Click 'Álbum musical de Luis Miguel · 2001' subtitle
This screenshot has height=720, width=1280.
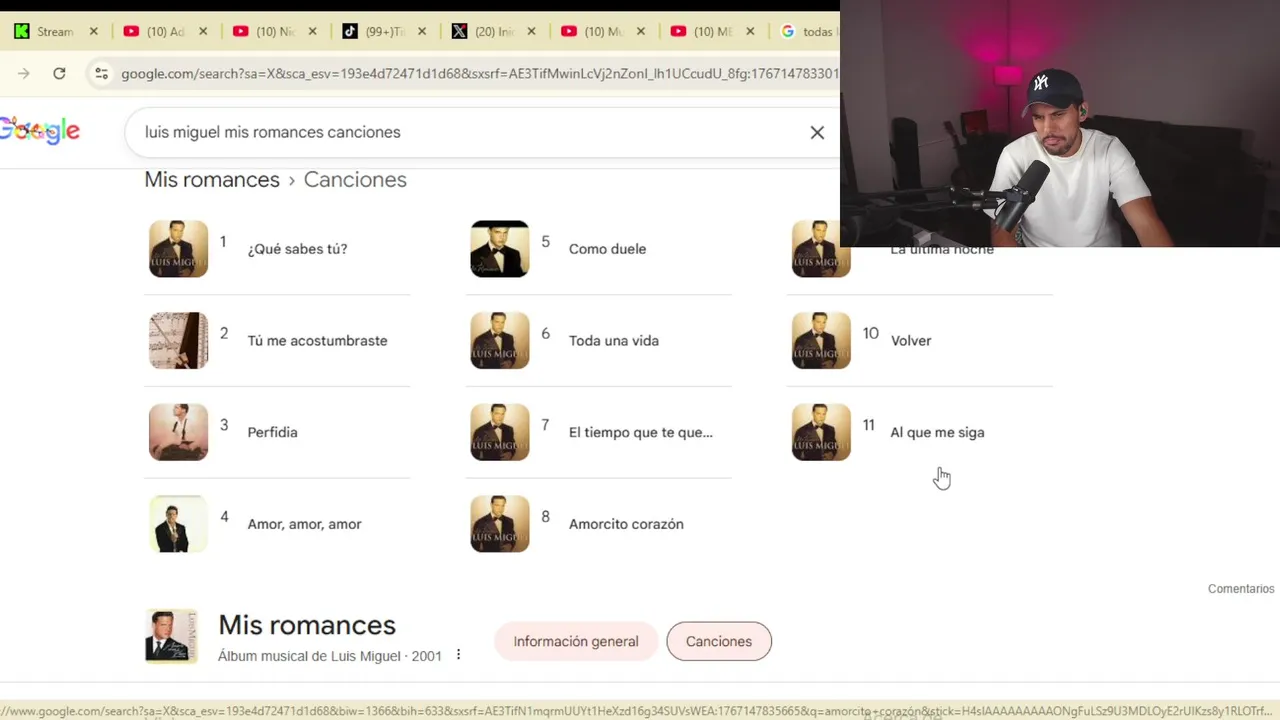tap(330, 656)
